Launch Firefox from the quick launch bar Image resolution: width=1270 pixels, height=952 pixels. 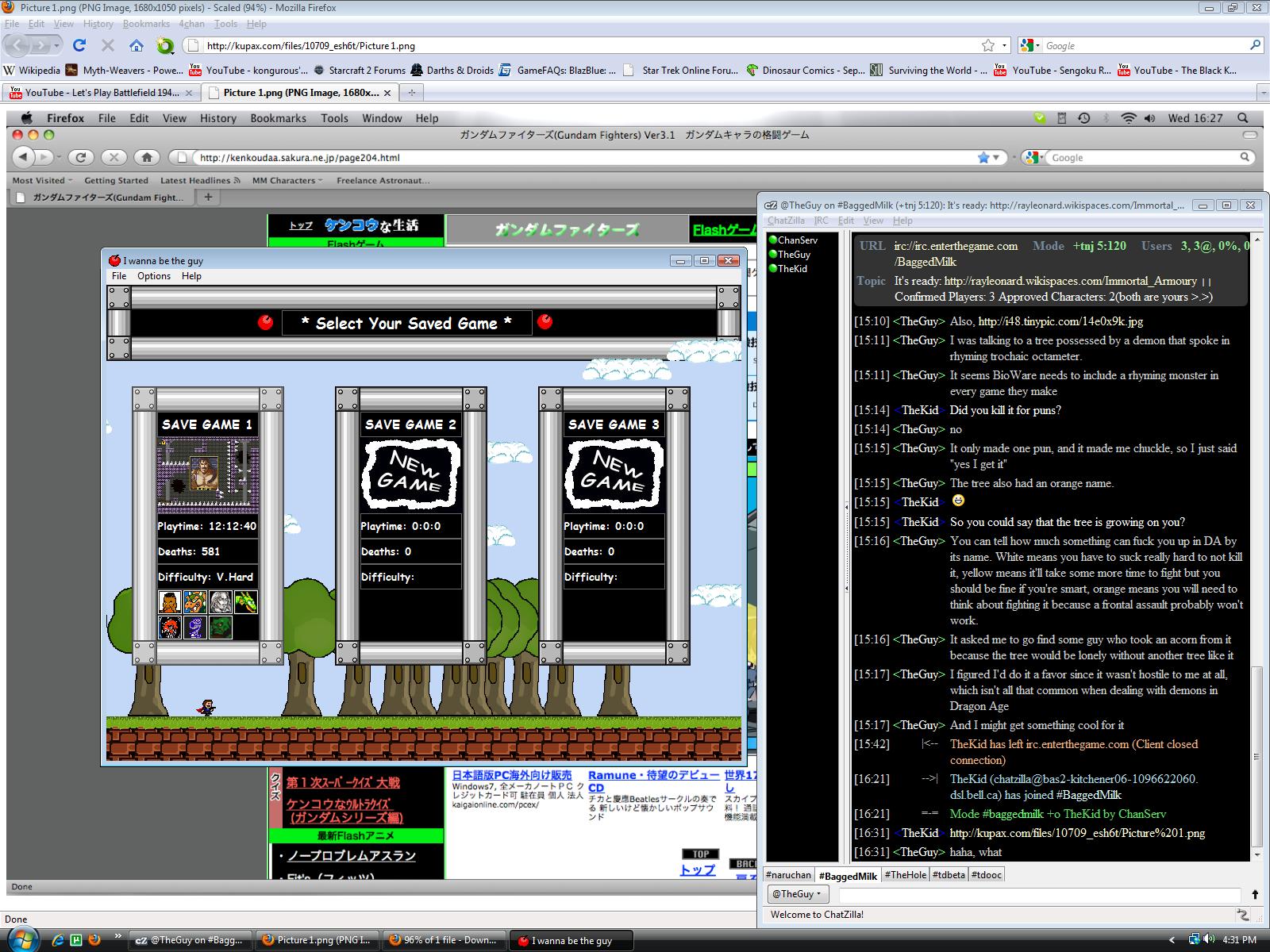94,940
